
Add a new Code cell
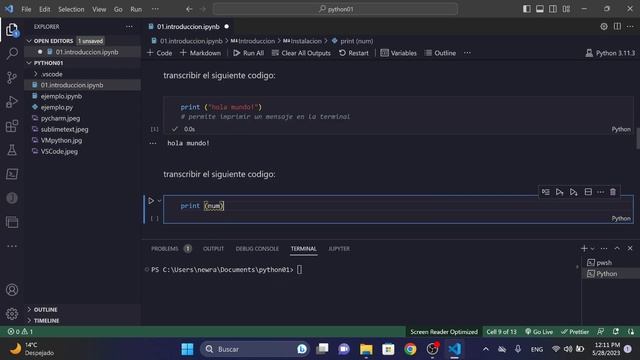pos(160,53)
